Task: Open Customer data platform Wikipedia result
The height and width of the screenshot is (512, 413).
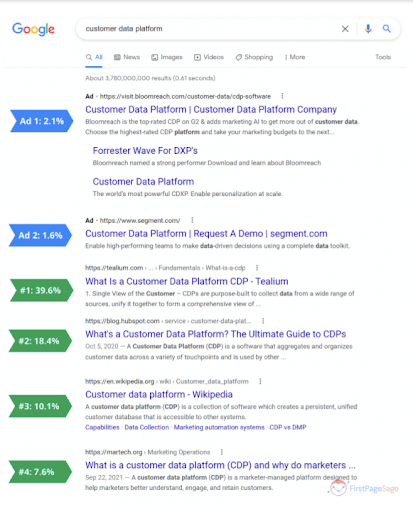Action: [159, 394]
